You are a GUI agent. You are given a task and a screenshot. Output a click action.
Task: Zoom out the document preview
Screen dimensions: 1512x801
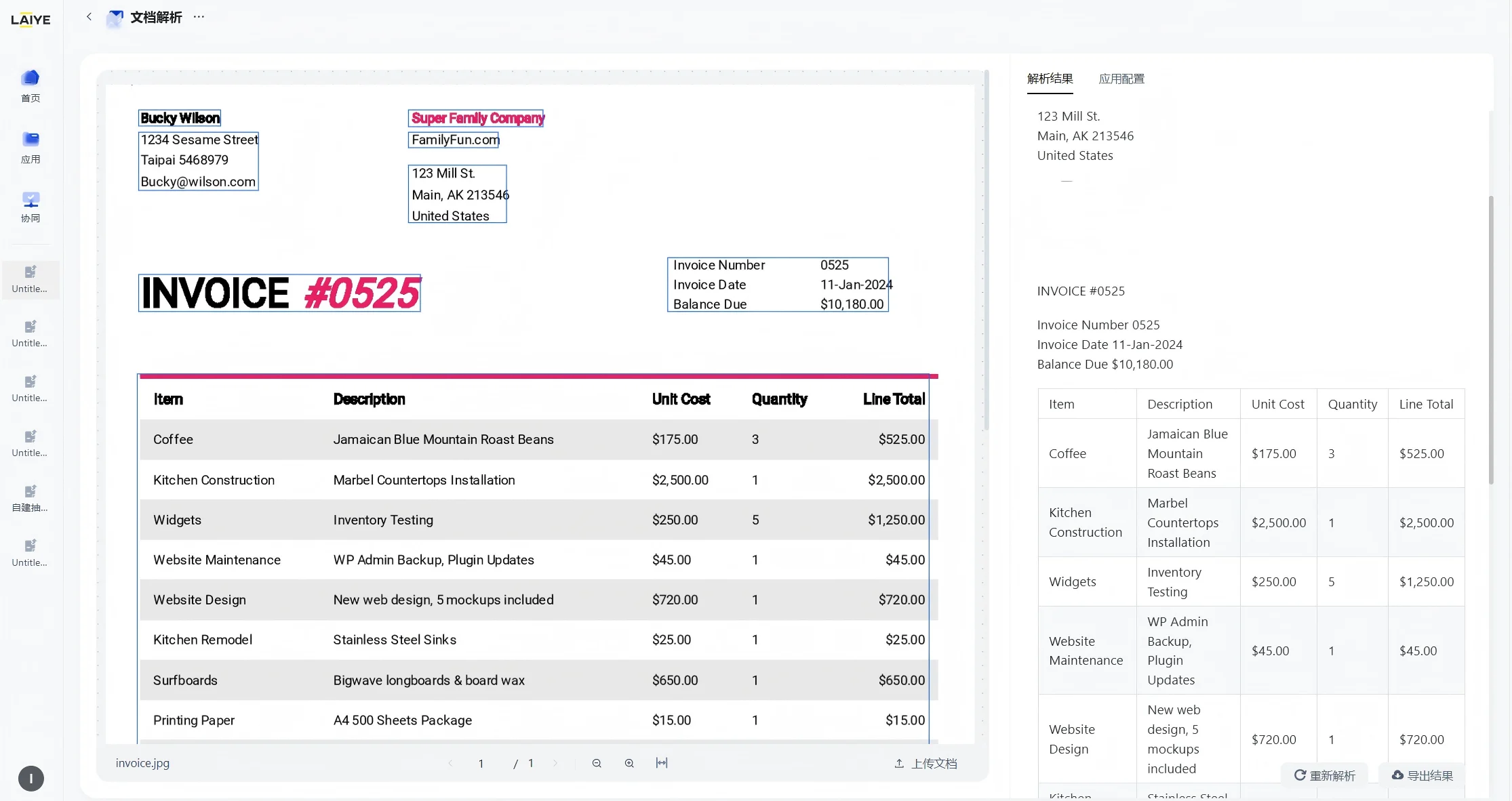pyautogui.click(x=597, y=763)
